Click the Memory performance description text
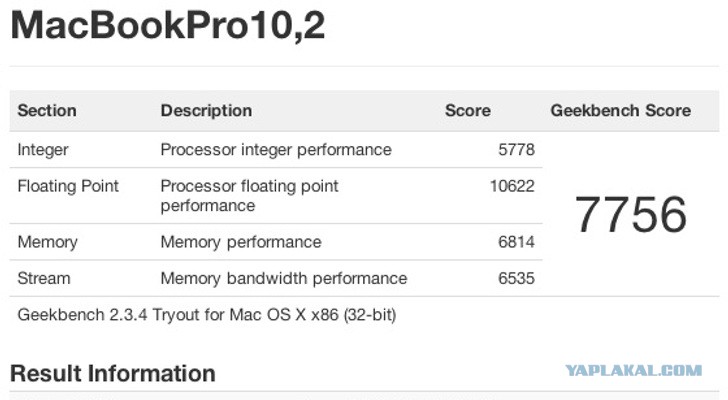Screen dimensions: 728x400 click(x=240, y=242)
